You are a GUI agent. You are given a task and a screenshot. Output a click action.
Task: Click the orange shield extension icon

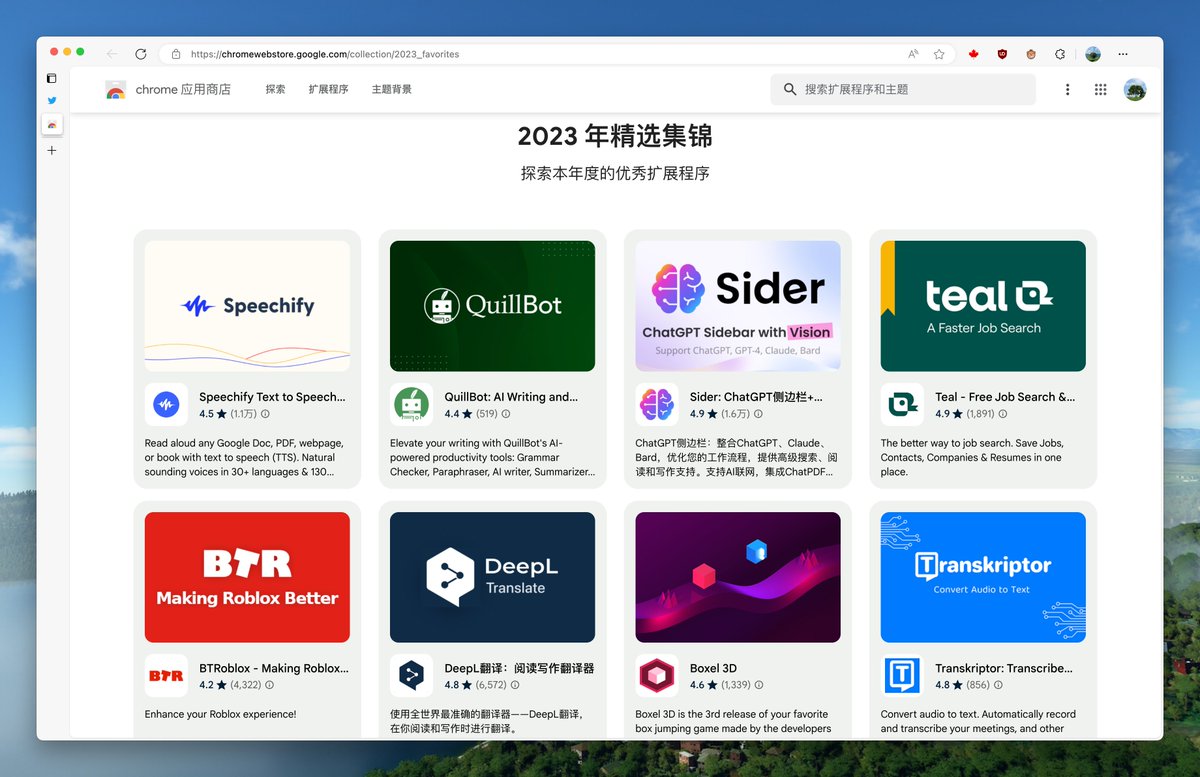[x=1031, y=54]
